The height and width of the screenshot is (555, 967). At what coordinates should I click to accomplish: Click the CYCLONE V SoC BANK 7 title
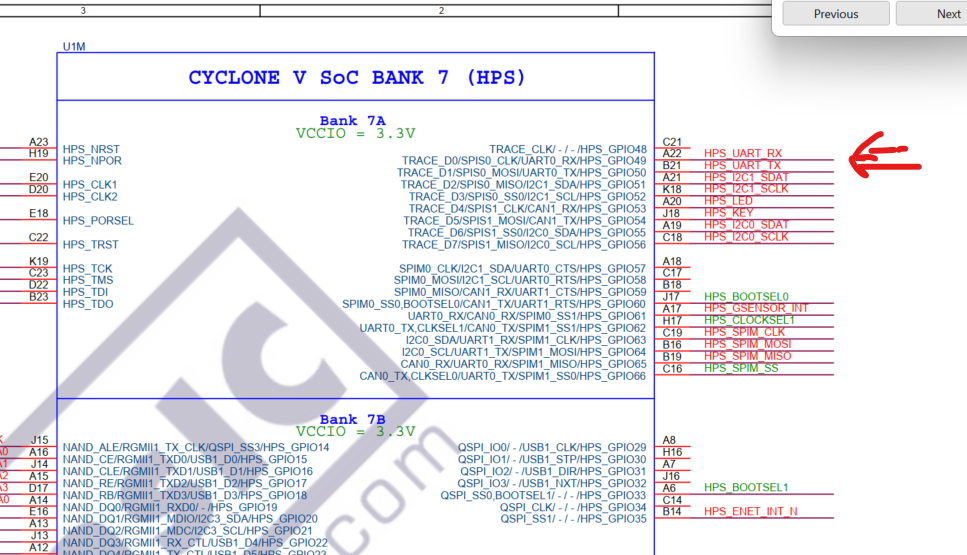click(356, 78)
